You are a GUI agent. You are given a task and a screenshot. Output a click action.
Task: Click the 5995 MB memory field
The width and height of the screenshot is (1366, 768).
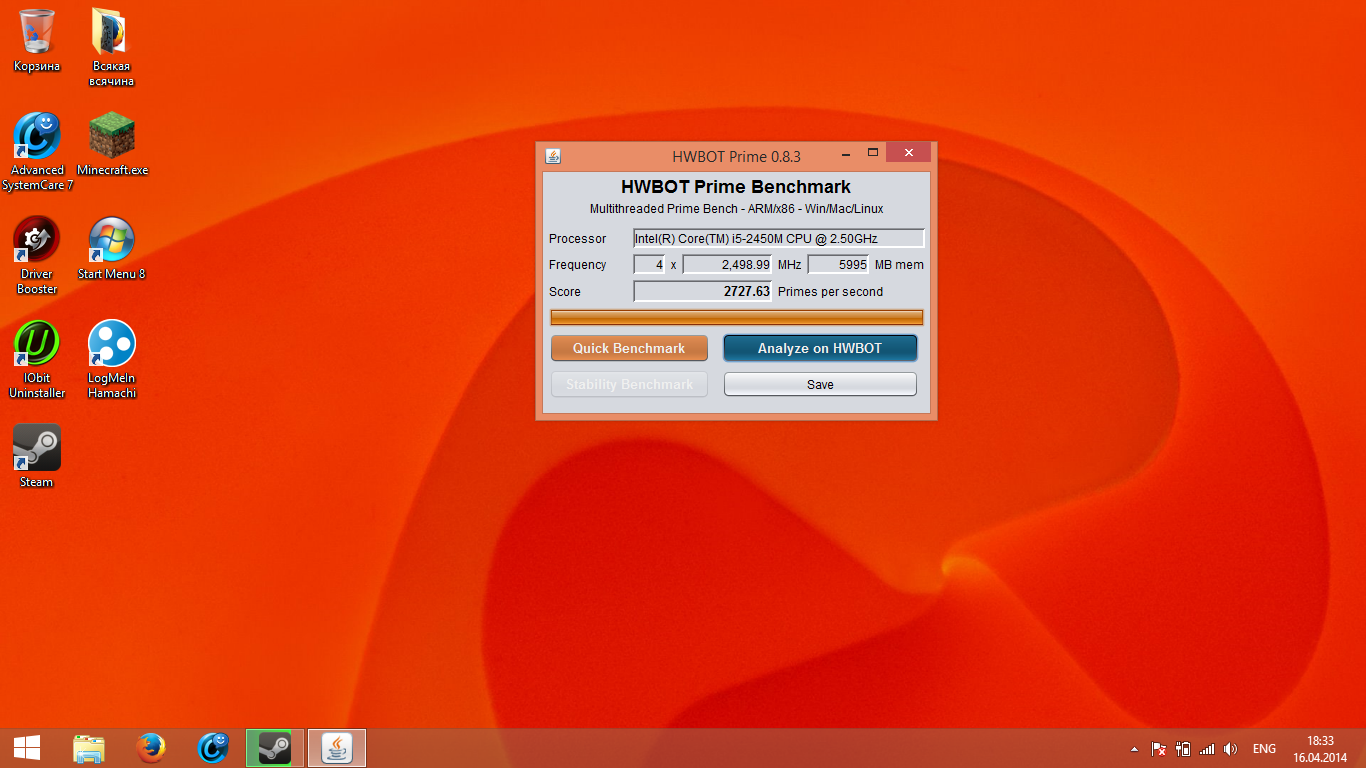838,264
